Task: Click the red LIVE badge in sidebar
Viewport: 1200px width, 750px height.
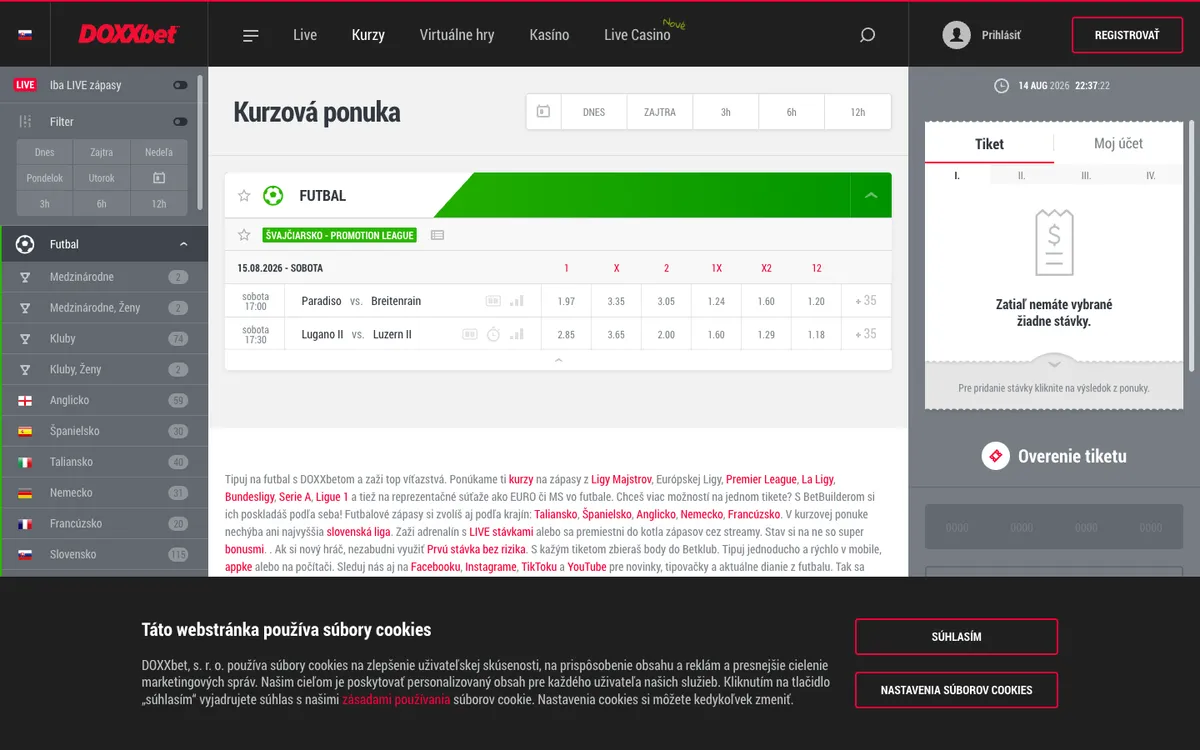Action: 25,85
